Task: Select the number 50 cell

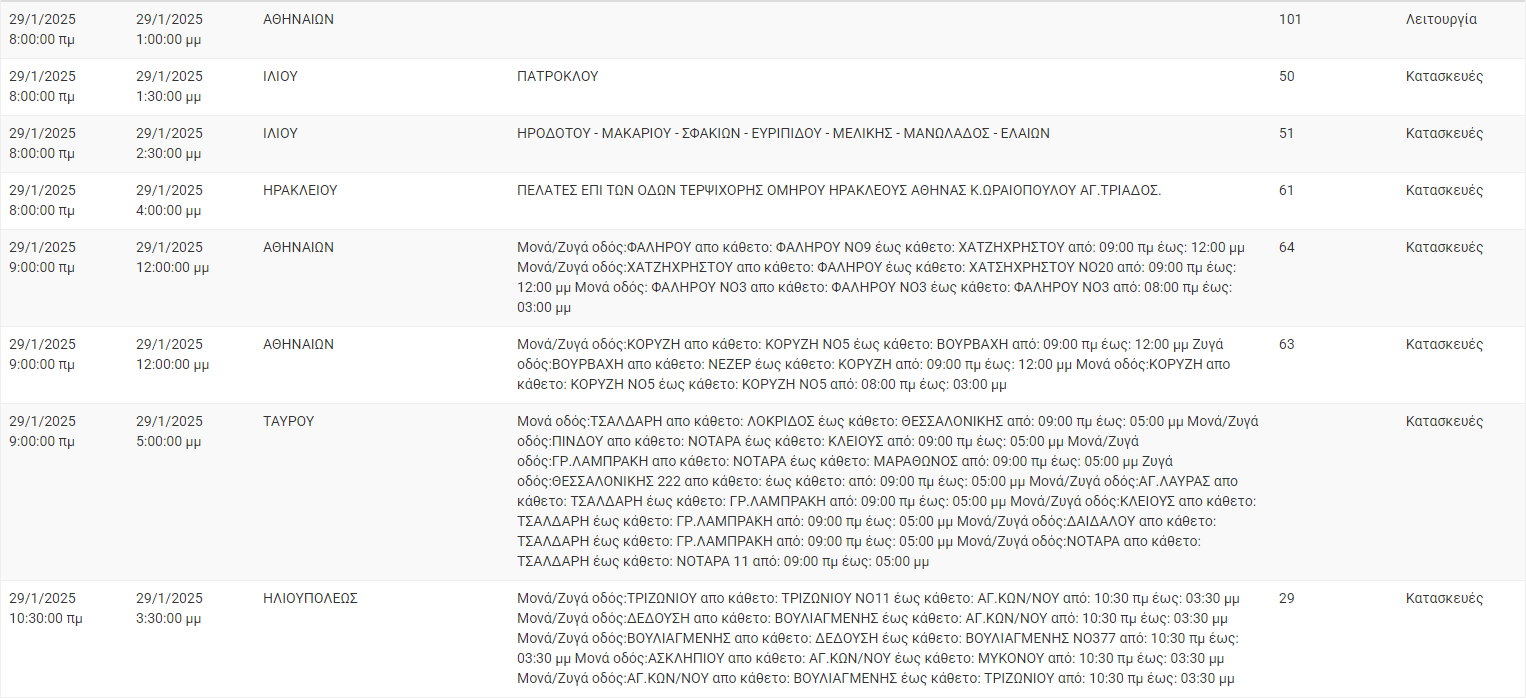Action: [x=1286, y=76]
